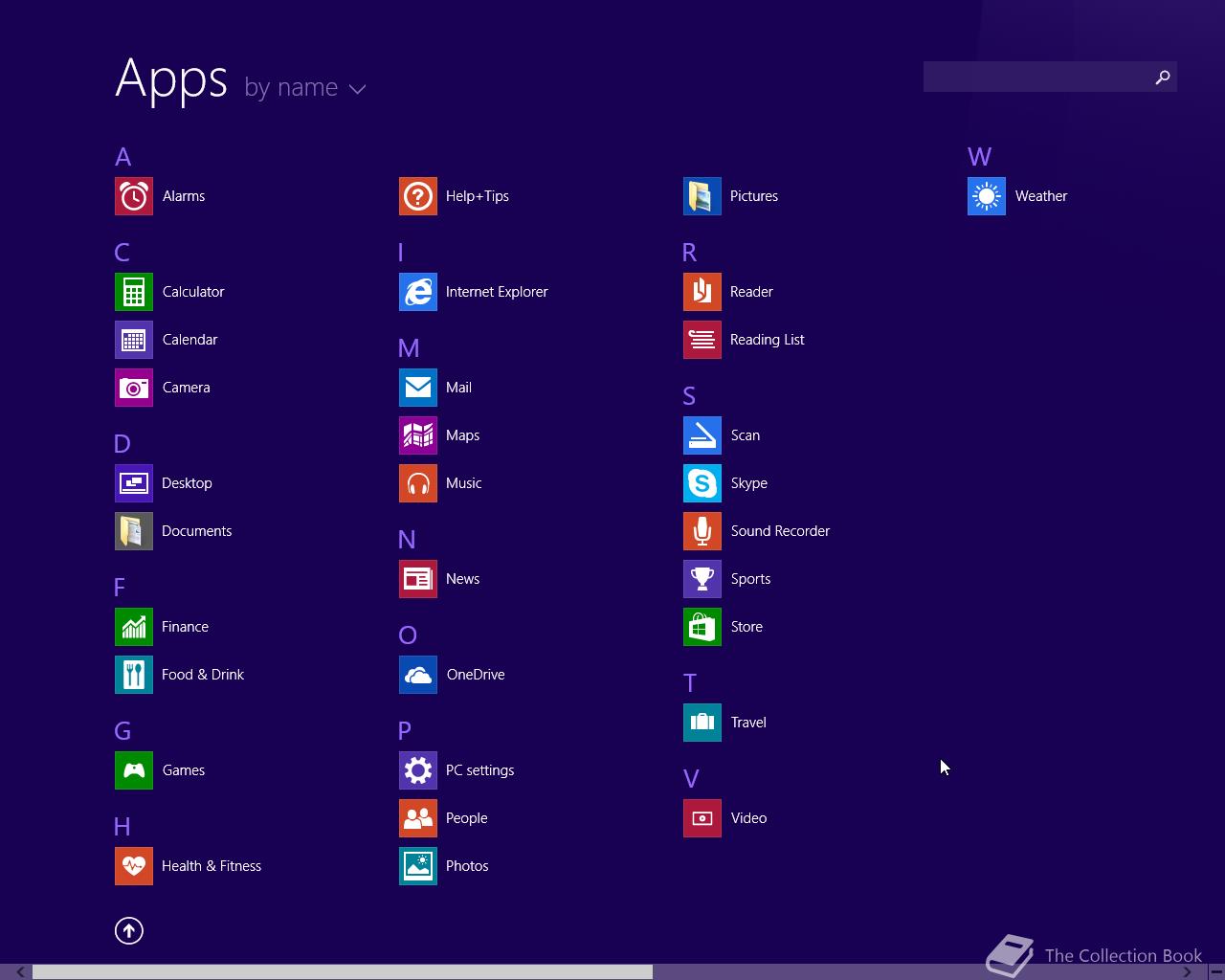Image resolution: width=1225 pixels, height=980 pixels.
Task: Open the Reading List icon
Action: (702, 340)
